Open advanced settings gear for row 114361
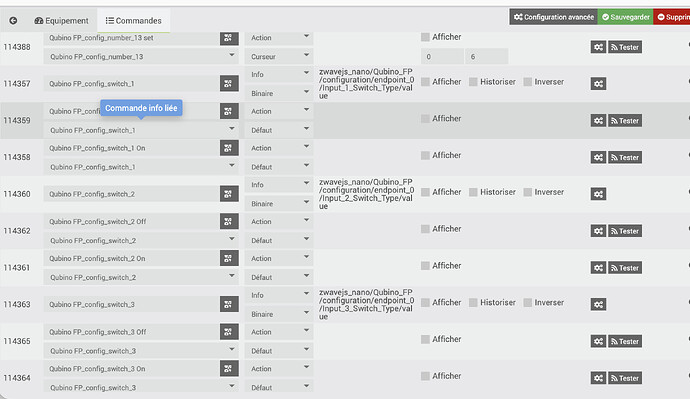Image resolution: width=690 pixels, height=399 pixels. point(598,268)
